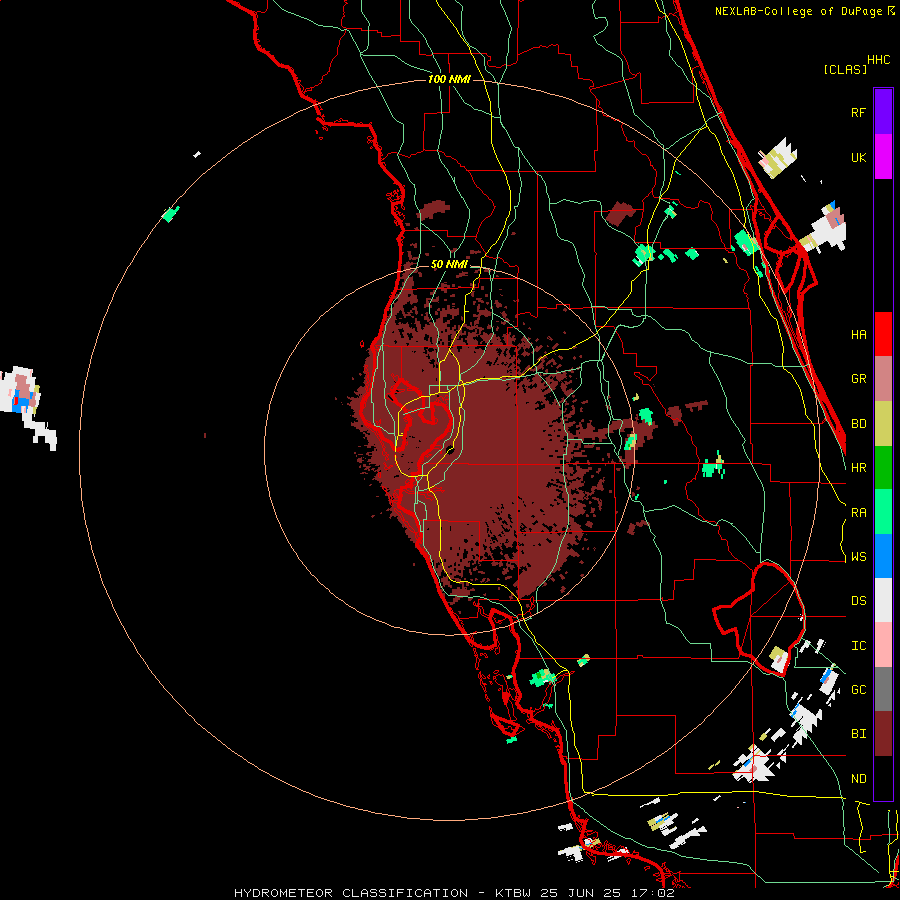Click the "BD" legend label

pyautogui.click(x=859, y=424)
